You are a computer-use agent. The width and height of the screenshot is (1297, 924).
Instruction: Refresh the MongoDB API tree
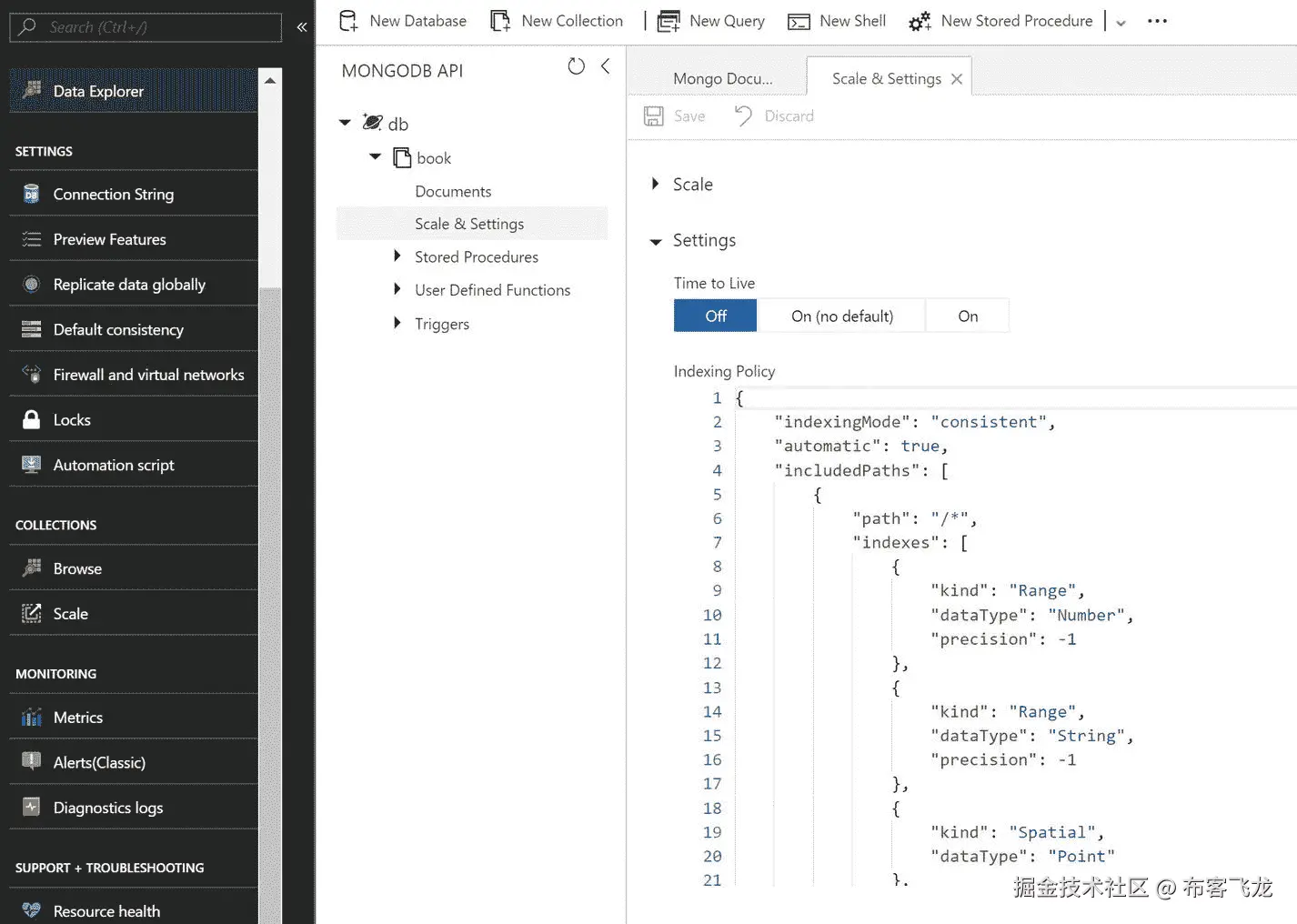tap(576, 66)
